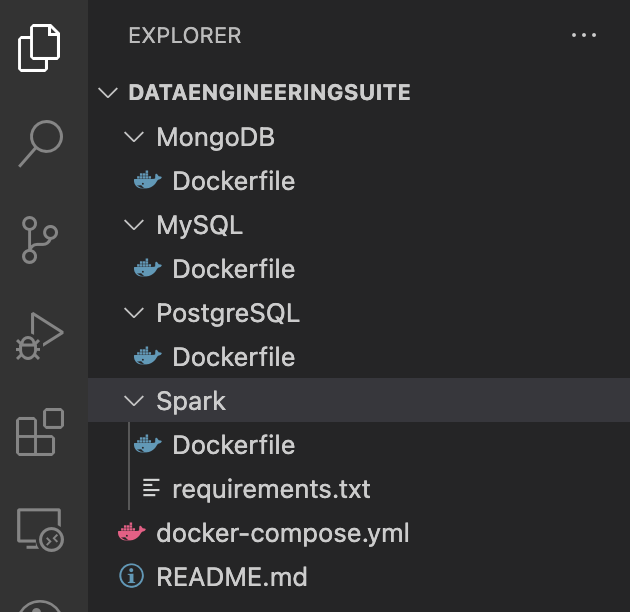Collapse the PostgreSQL folder
Image resolution: width=630 pixels, height=612 pixels.
[x=133, y=313]
